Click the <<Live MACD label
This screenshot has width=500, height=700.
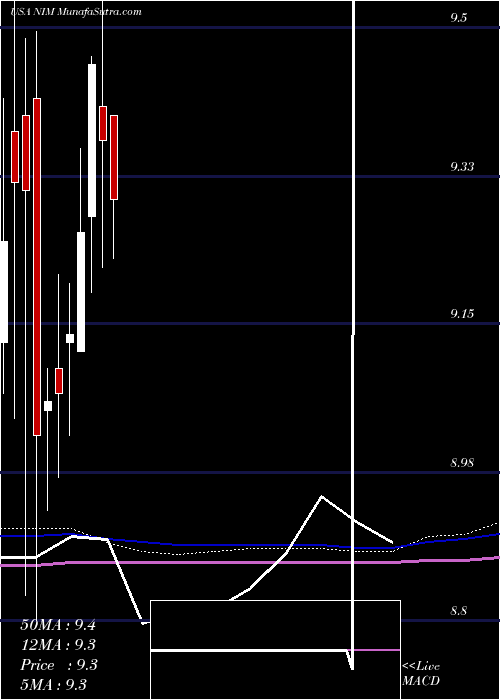click(421, 674)
